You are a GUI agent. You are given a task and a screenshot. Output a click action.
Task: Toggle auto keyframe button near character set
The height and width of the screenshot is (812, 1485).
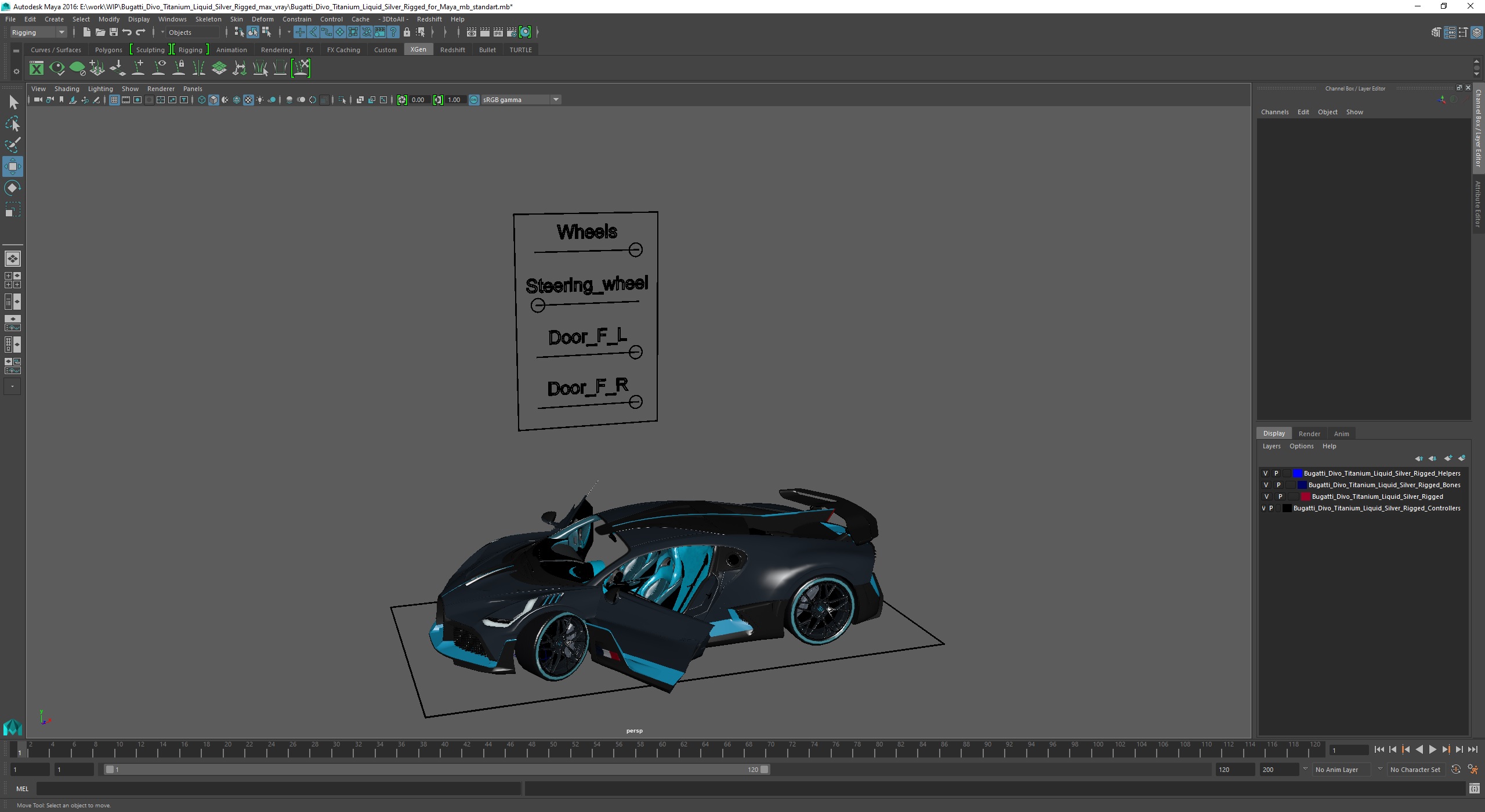coord(1456,770)
